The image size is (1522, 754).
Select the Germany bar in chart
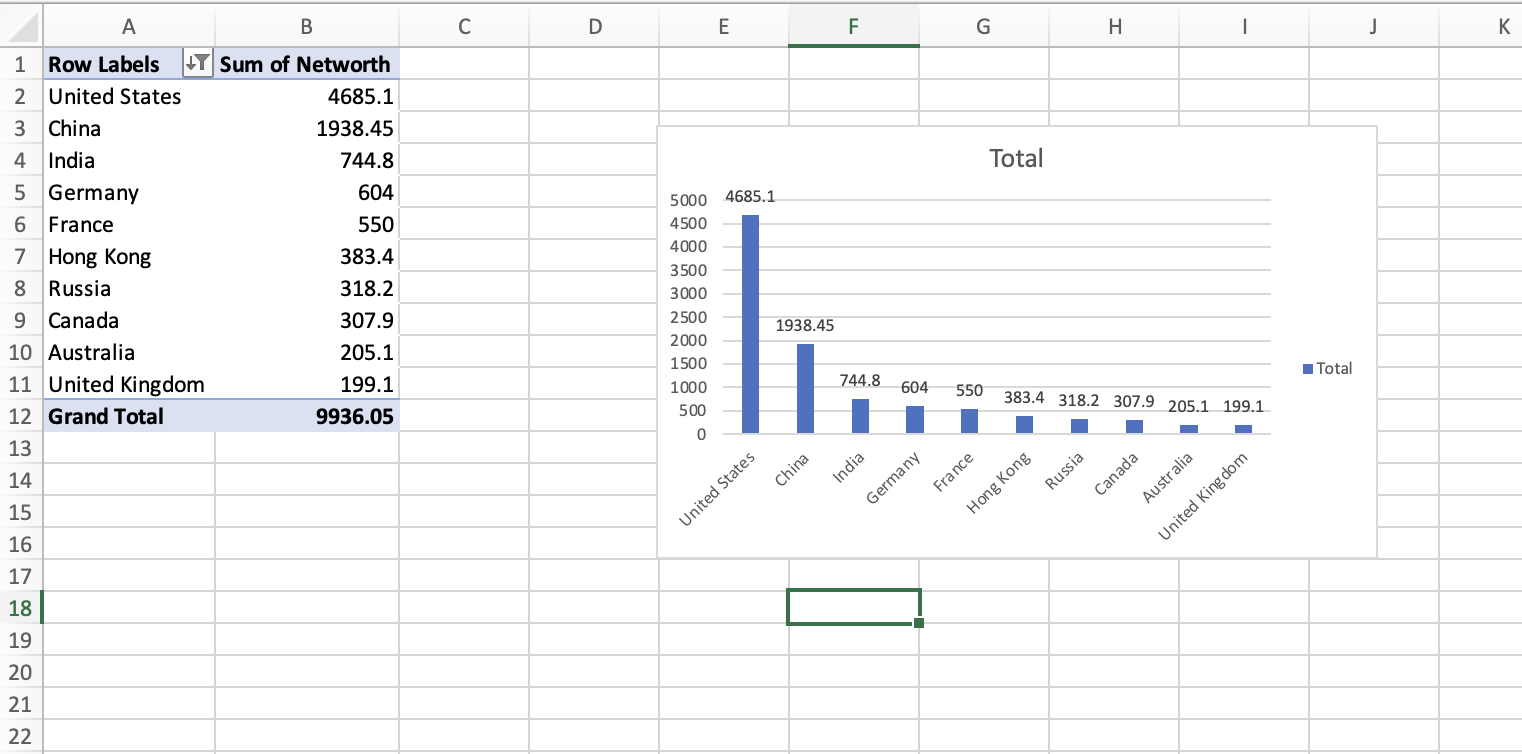pyautogui.click(x=914, y=419)
